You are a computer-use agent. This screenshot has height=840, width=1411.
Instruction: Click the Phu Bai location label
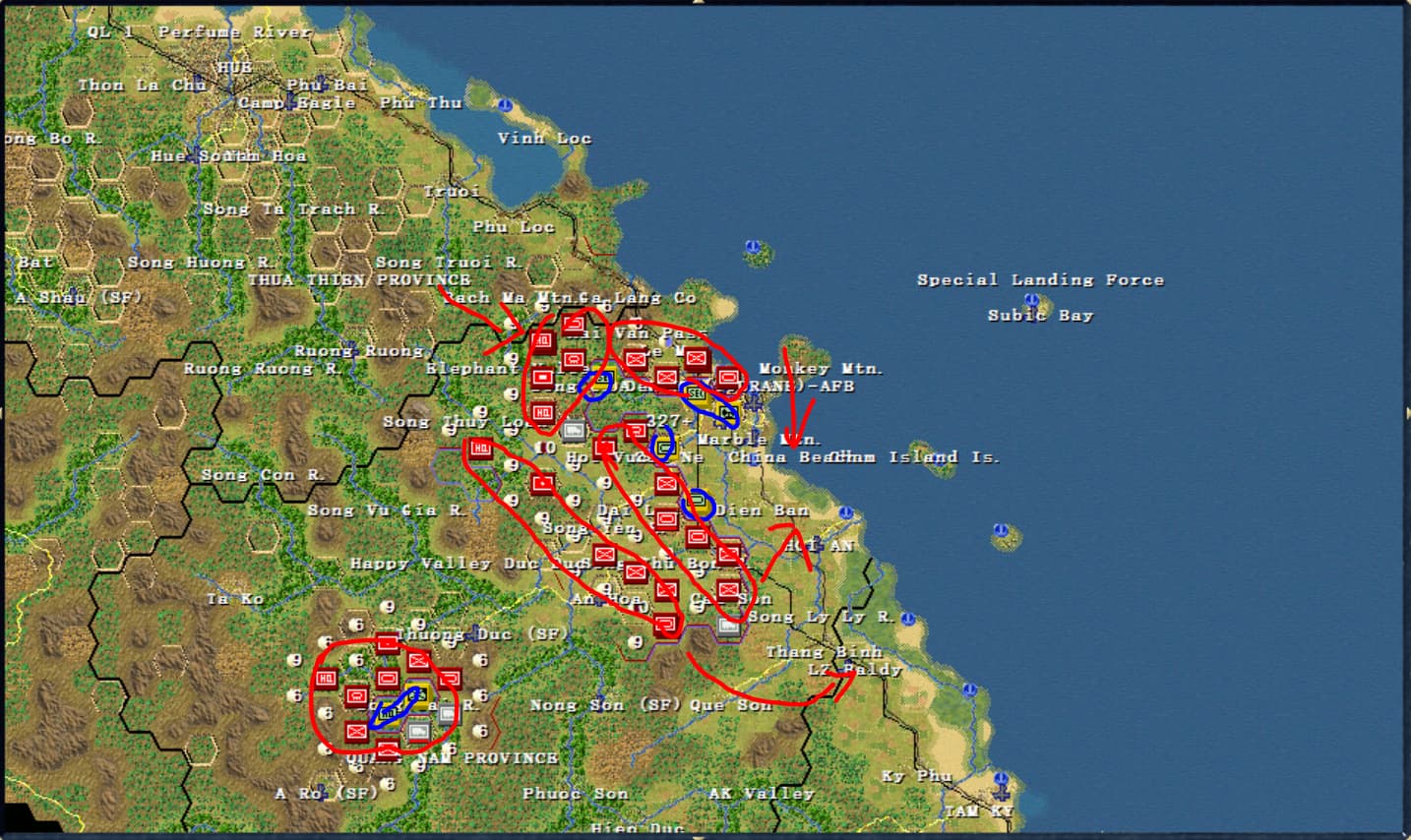pyautogui.click(x=327, y=86)
